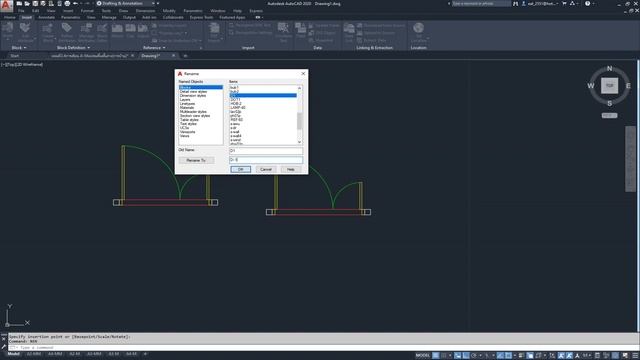Image resolution: width=640 pixels, height=360 pixels.
Task: Toggle the drawing Grid display in status bar
Action: [x=436, y=356]
